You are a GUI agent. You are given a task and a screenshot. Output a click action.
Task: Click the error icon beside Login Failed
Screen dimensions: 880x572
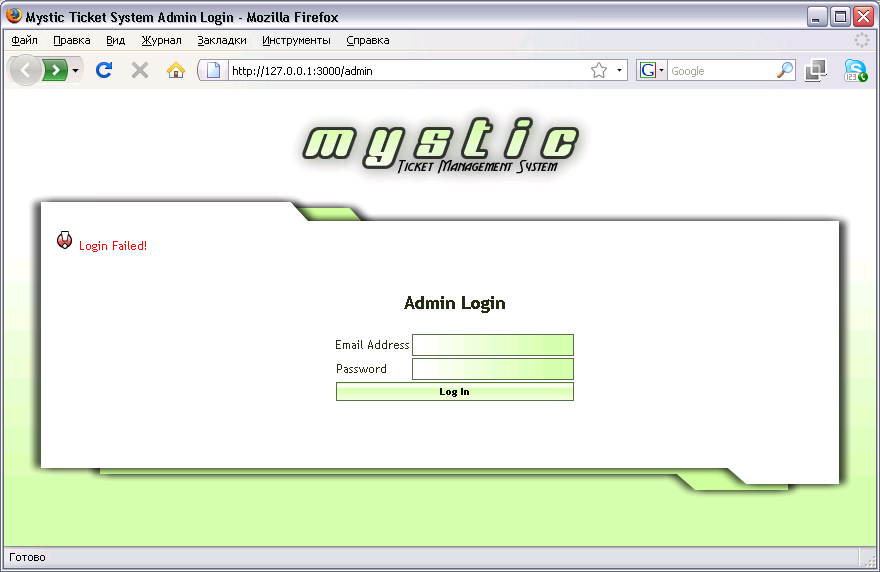pyautogui.click(x=65, y=240)
